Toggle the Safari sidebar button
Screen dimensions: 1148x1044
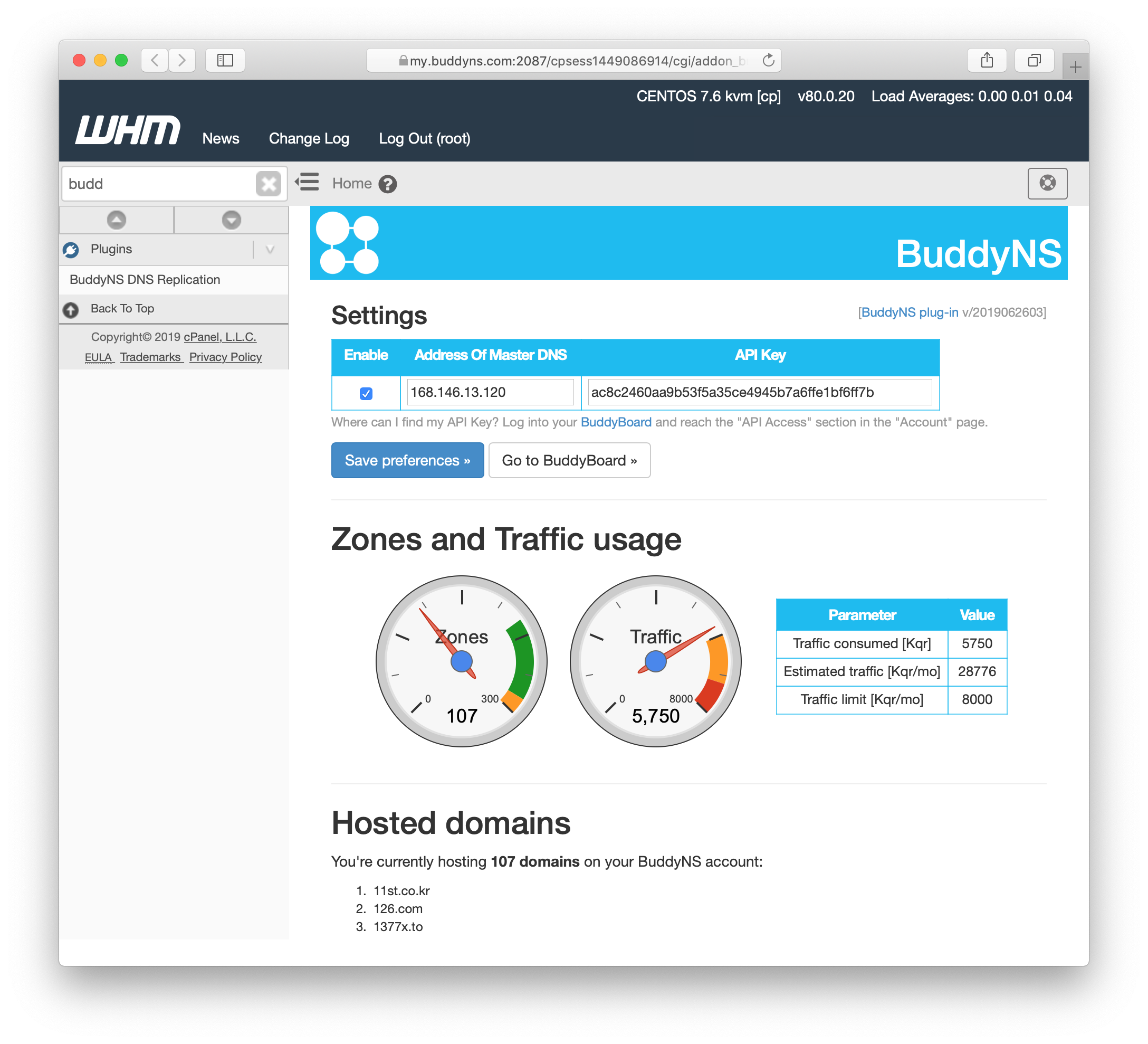click(225, 60)
